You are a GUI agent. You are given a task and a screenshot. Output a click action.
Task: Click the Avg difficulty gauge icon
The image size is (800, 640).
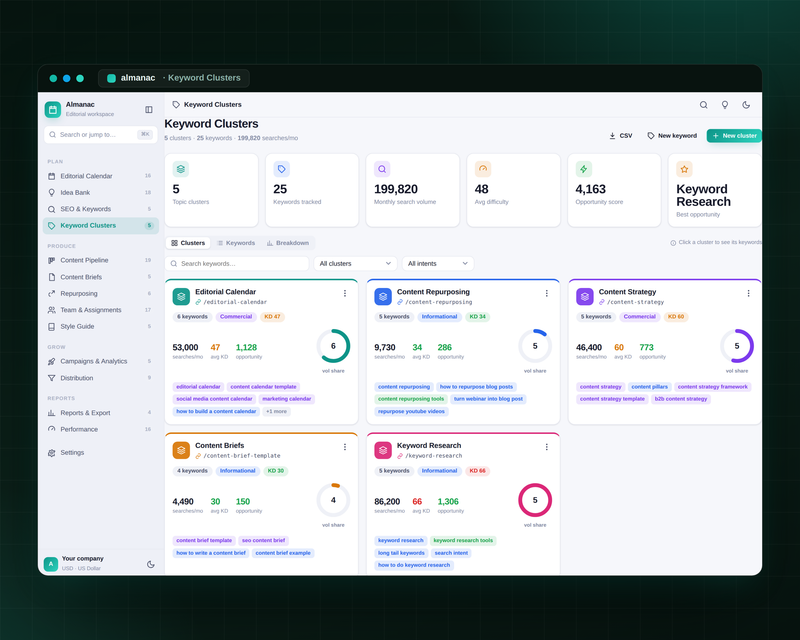(x=483, y=169)
